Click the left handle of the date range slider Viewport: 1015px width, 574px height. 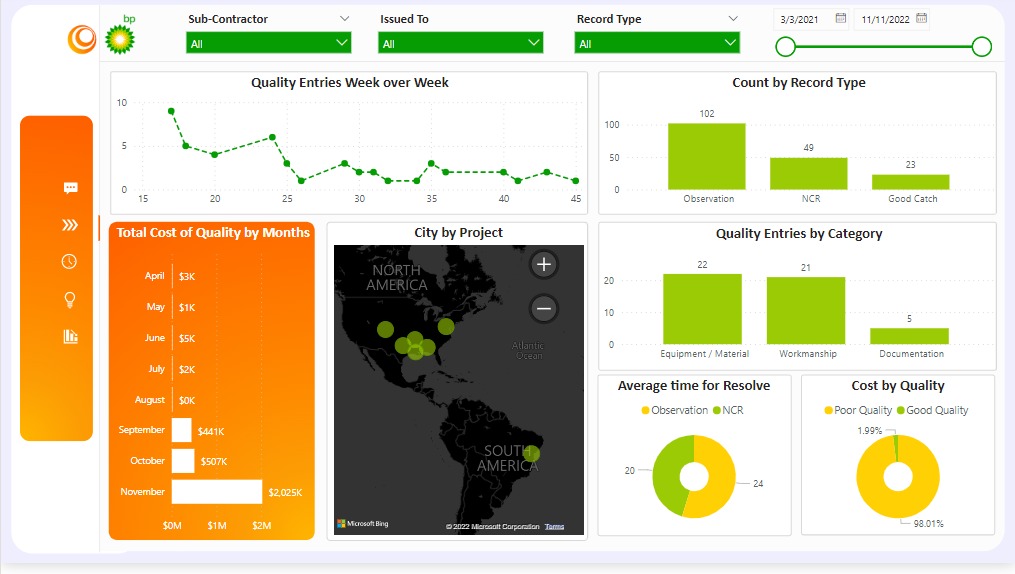coord(786,47)
